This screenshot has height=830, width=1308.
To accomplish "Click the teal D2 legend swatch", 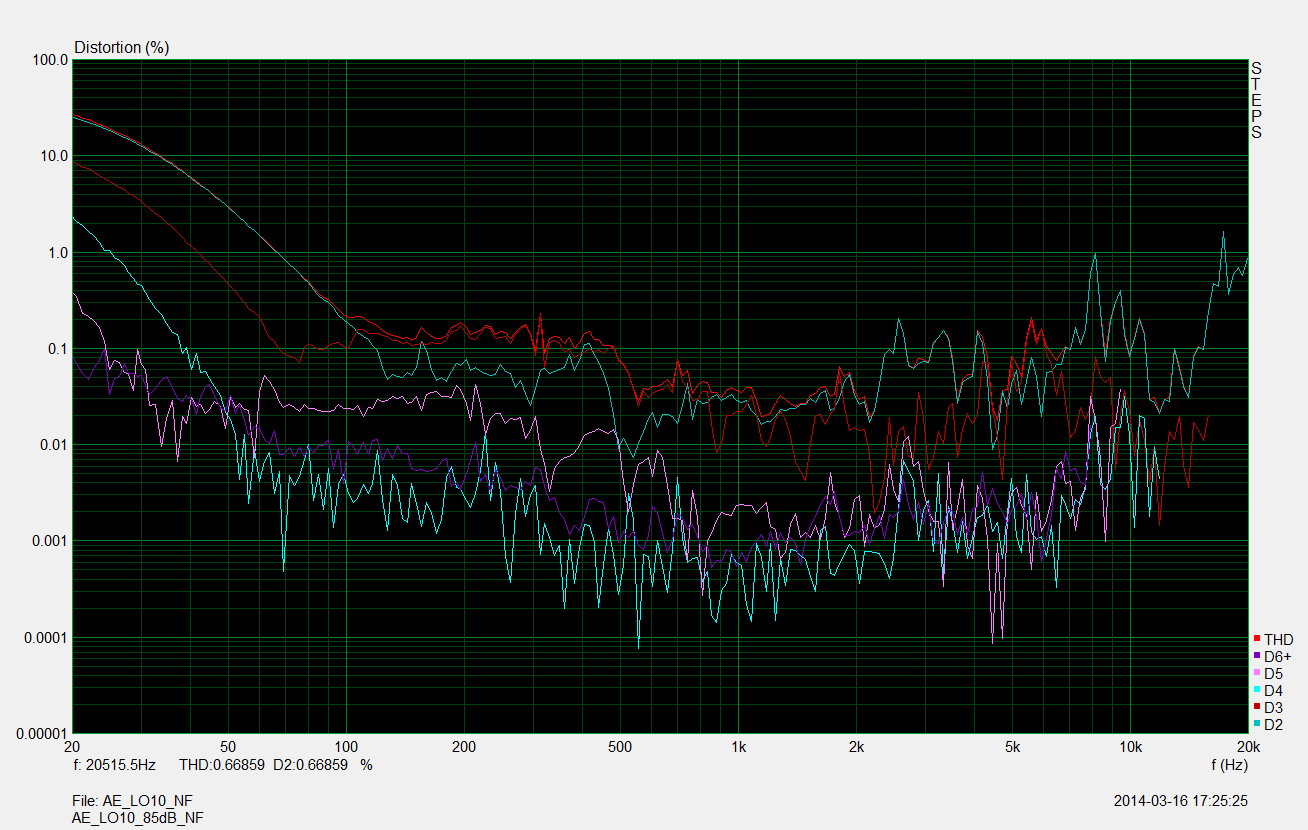I will point(1256,724).
